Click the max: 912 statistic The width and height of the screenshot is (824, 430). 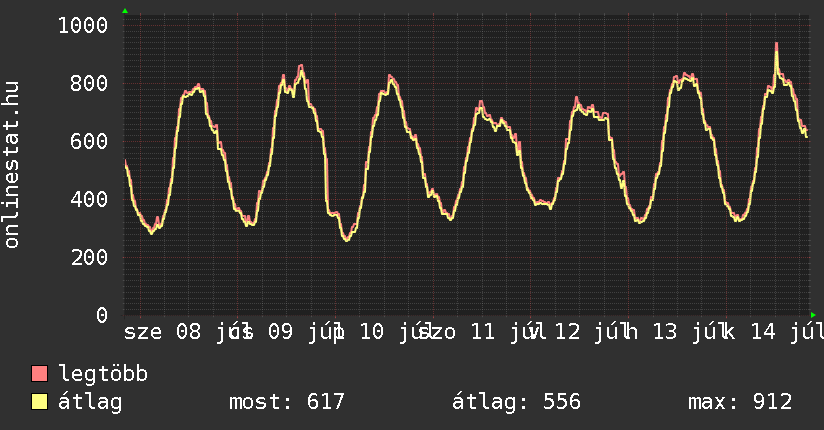click(x=740, y=402)
